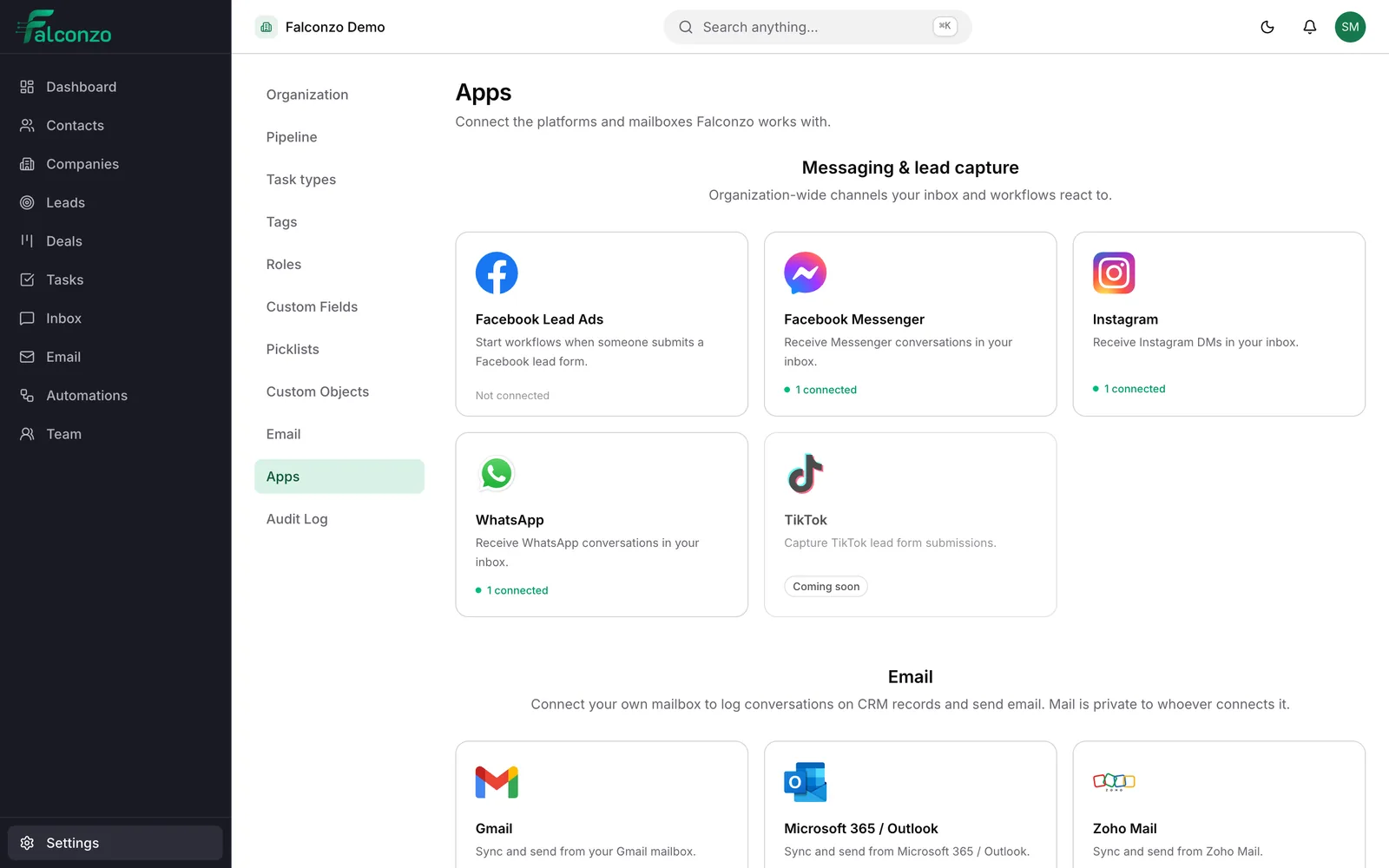Screen dimensions: 1389x868
Task: Open the Facebook Lead Ads card title
Action: pyautogui.click(x=539, y=319)
